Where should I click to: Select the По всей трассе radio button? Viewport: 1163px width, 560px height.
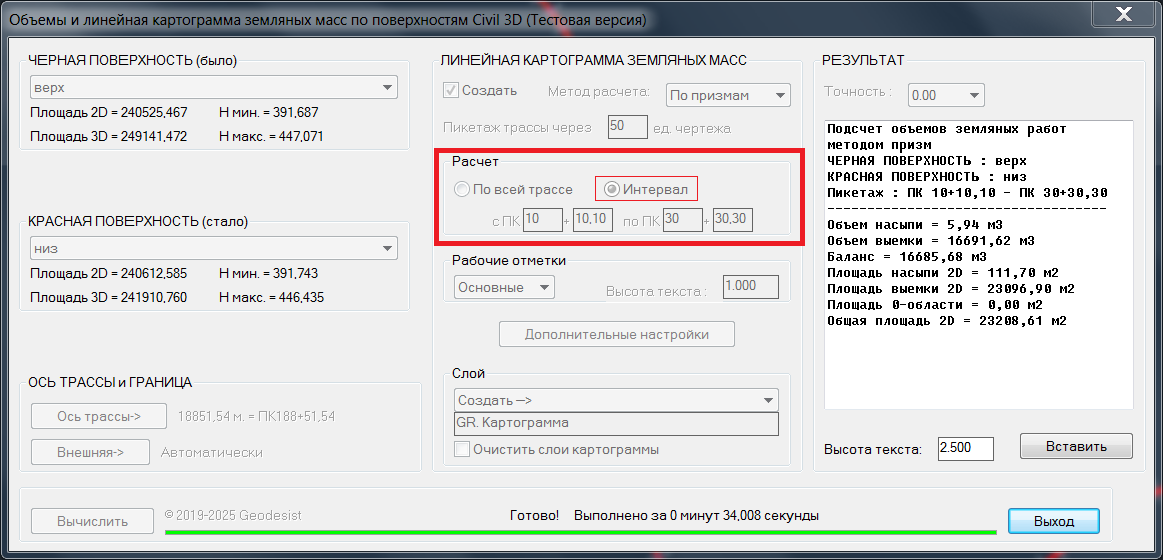(462, 189)
